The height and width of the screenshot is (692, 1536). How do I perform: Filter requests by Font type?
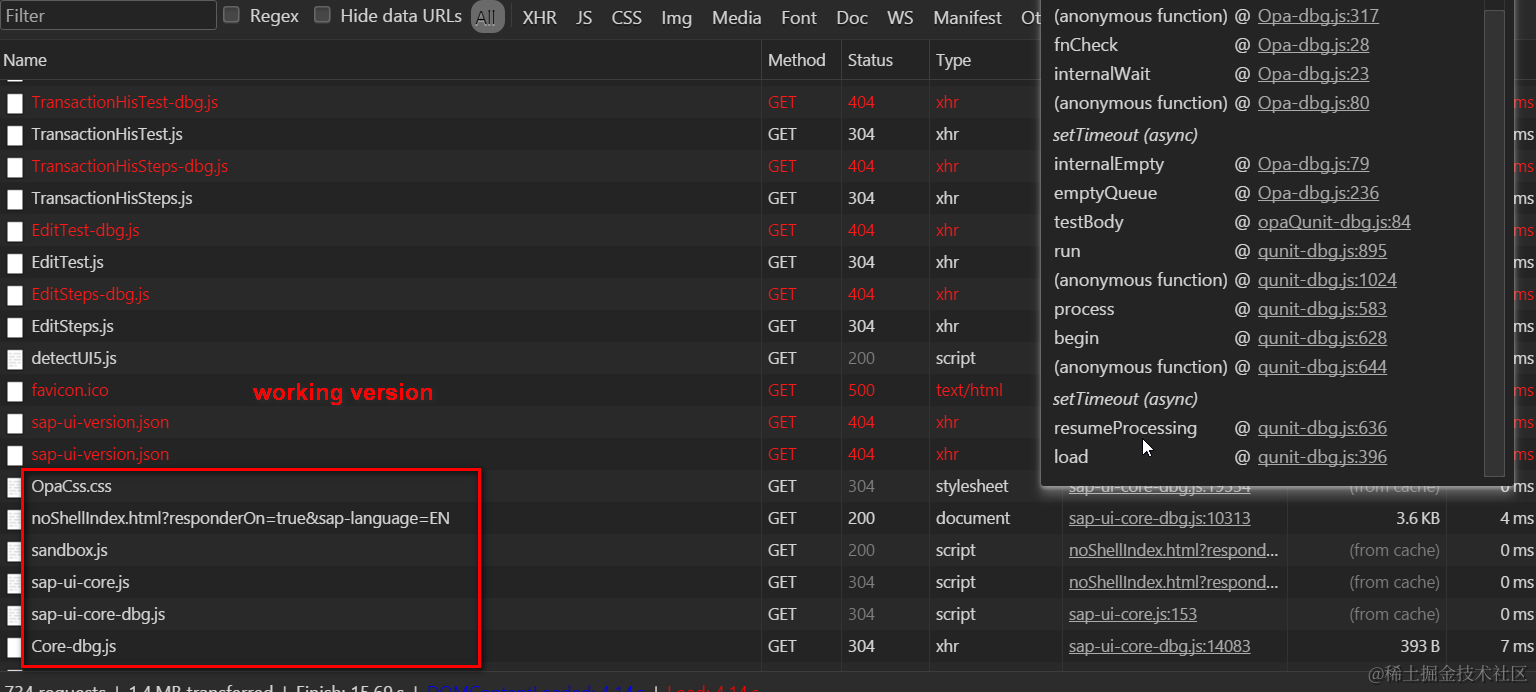click(799, 17)
